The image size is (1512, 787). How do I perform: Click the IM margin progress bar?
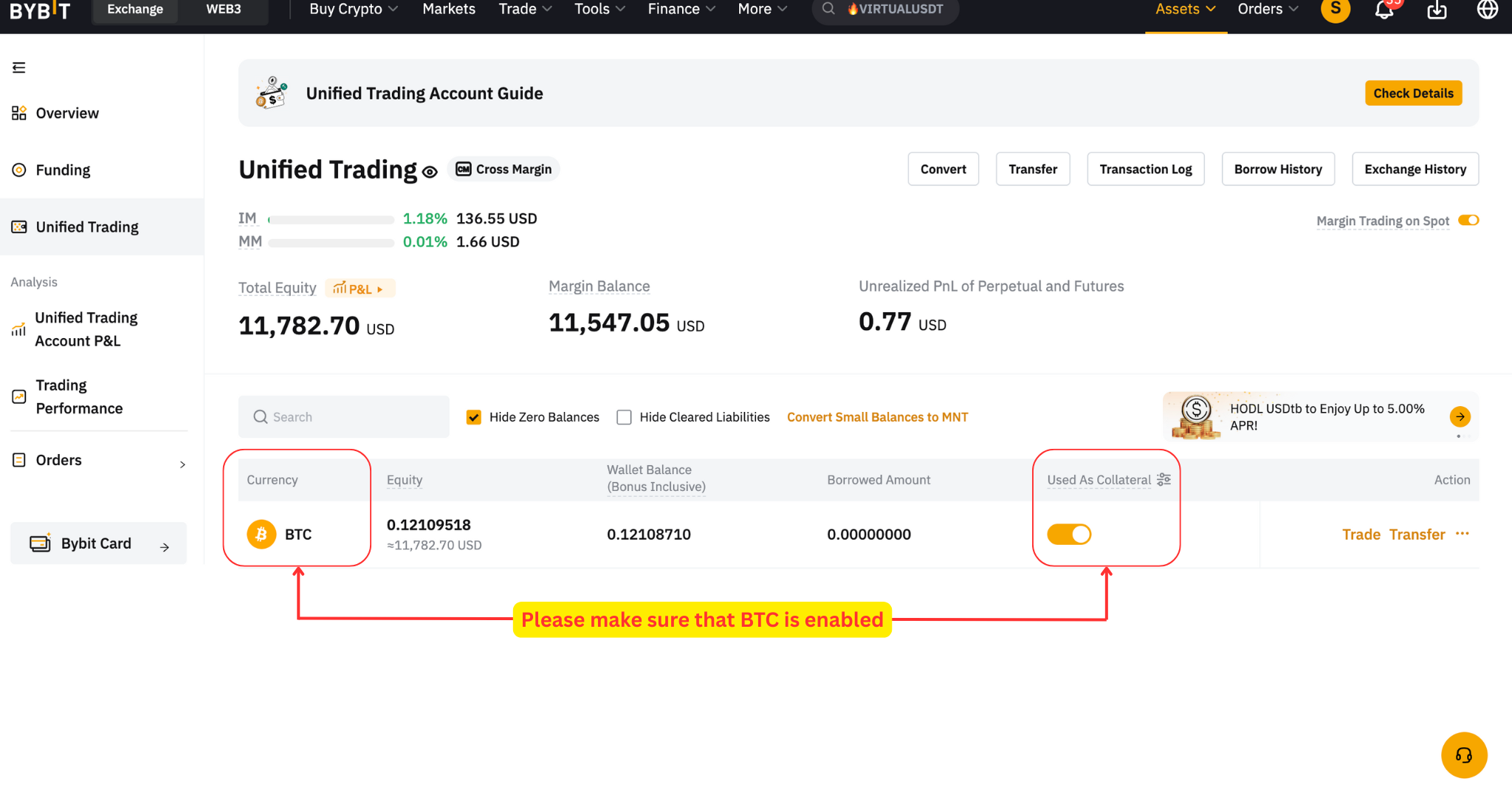[x=331, y=219]
